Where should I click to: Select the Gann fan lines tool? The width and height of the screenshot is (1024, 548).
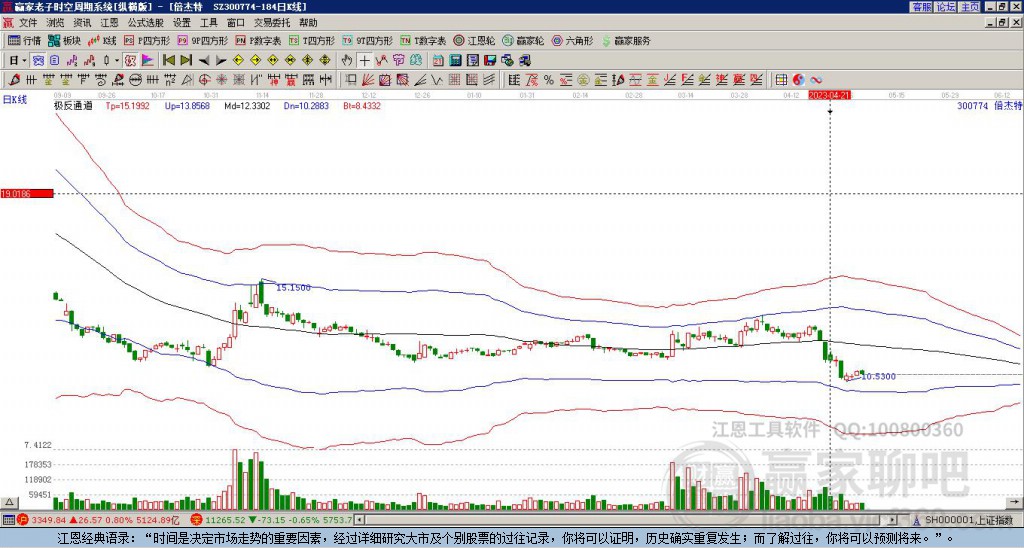point(368,80)
